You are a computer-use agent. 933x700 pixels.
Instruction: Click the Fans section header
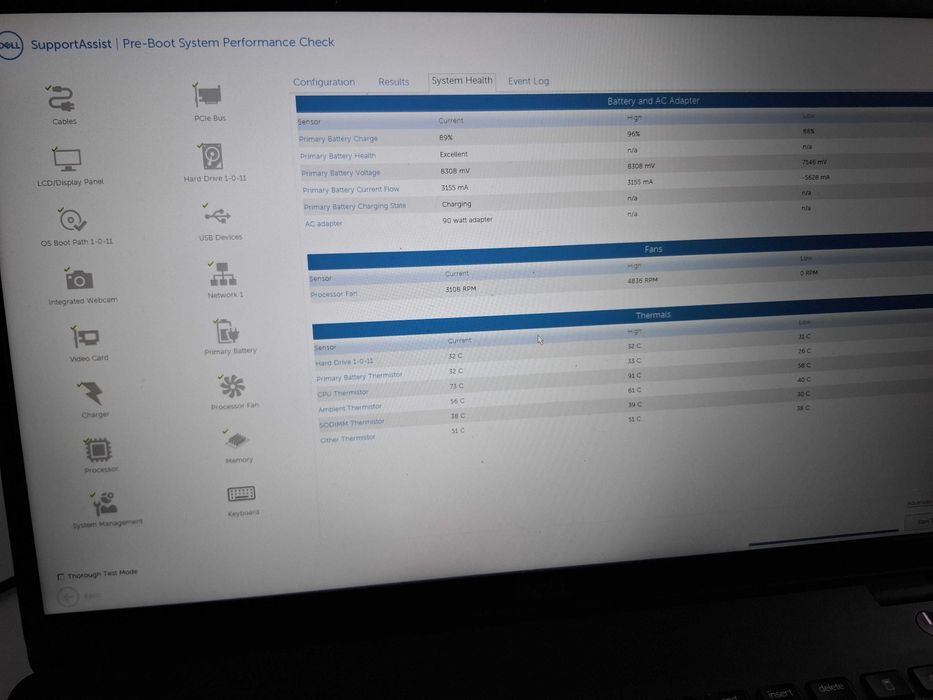[x=620, y=251]
